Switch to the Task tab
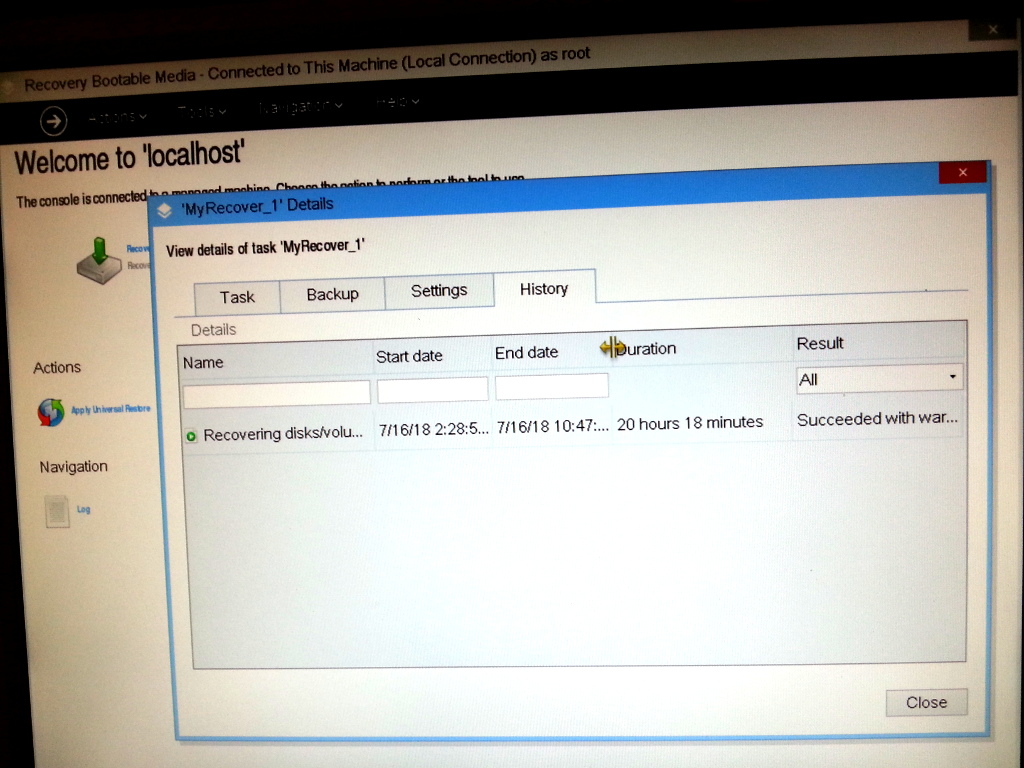Viewport: 1024px width, 768px height. [x=237, y=297]
